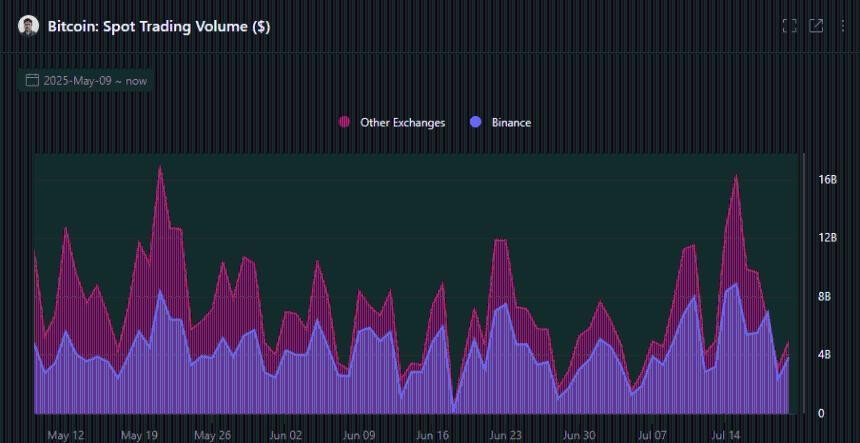Click the 16B y-axis label

point(827,180)
